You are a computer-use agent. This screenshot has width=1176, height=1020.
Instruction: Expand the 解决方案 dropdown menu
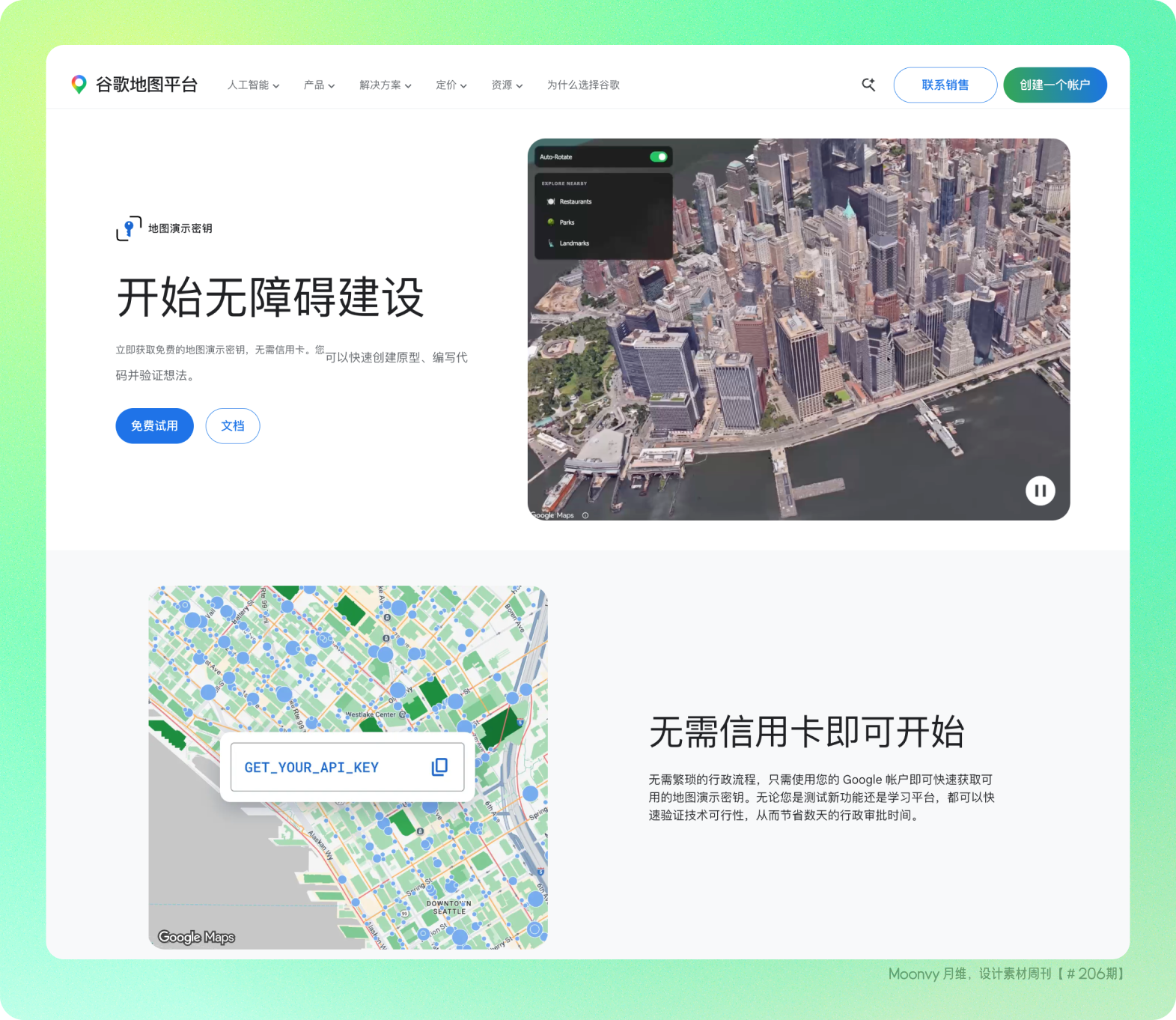[x=385, y=85]
